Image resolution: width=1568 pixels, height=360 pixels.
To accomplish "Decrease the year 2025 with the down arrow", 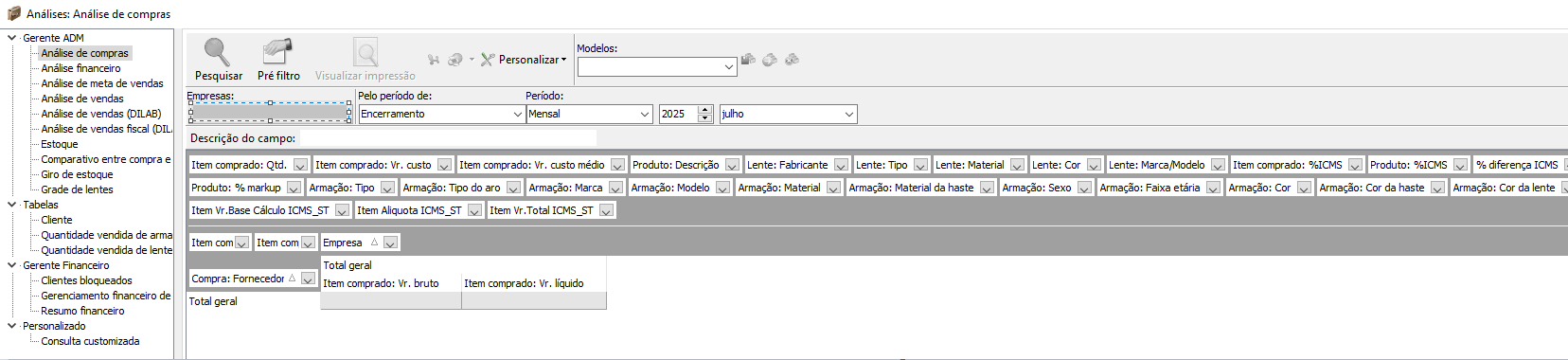I will 704,118.
